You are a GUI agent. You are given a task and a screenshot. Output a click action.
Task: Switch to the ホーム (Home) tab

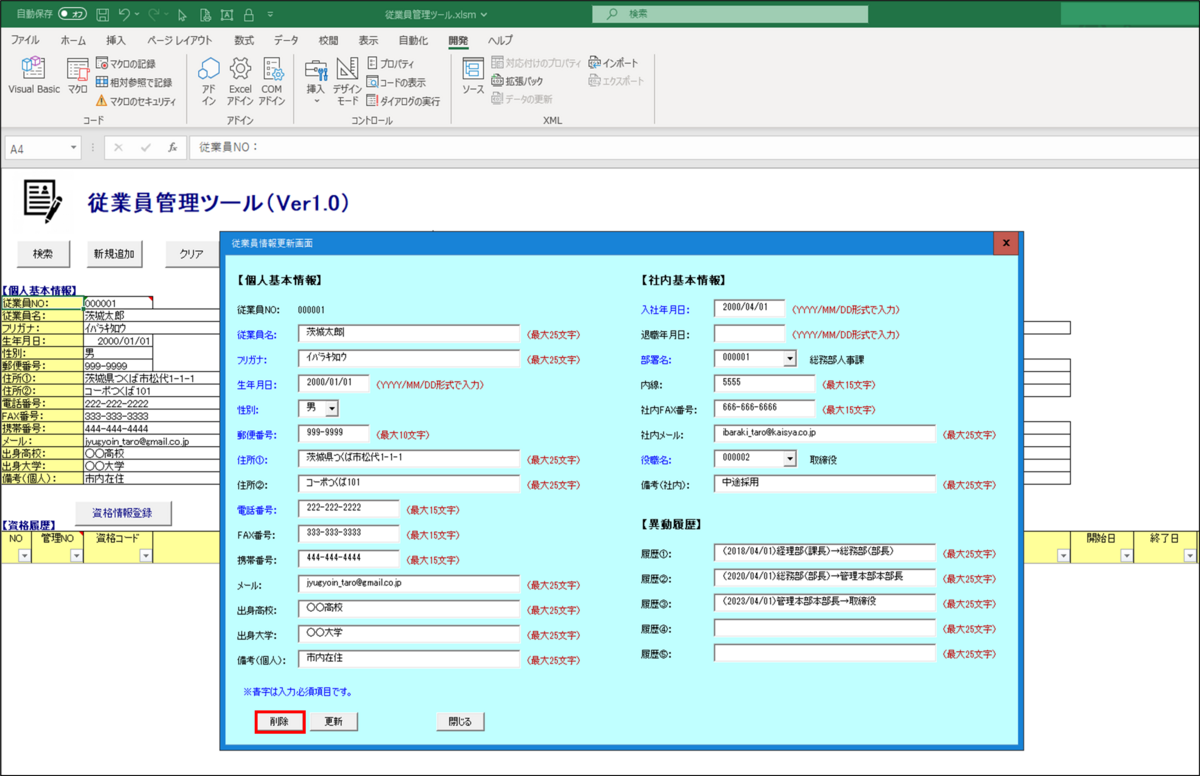point(73,40)
